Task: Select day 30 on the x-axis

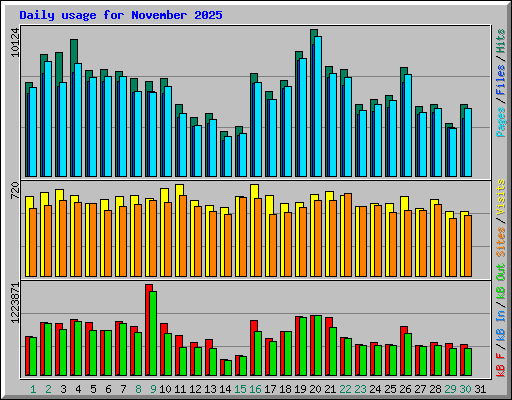Action: (x=465, y=389)
